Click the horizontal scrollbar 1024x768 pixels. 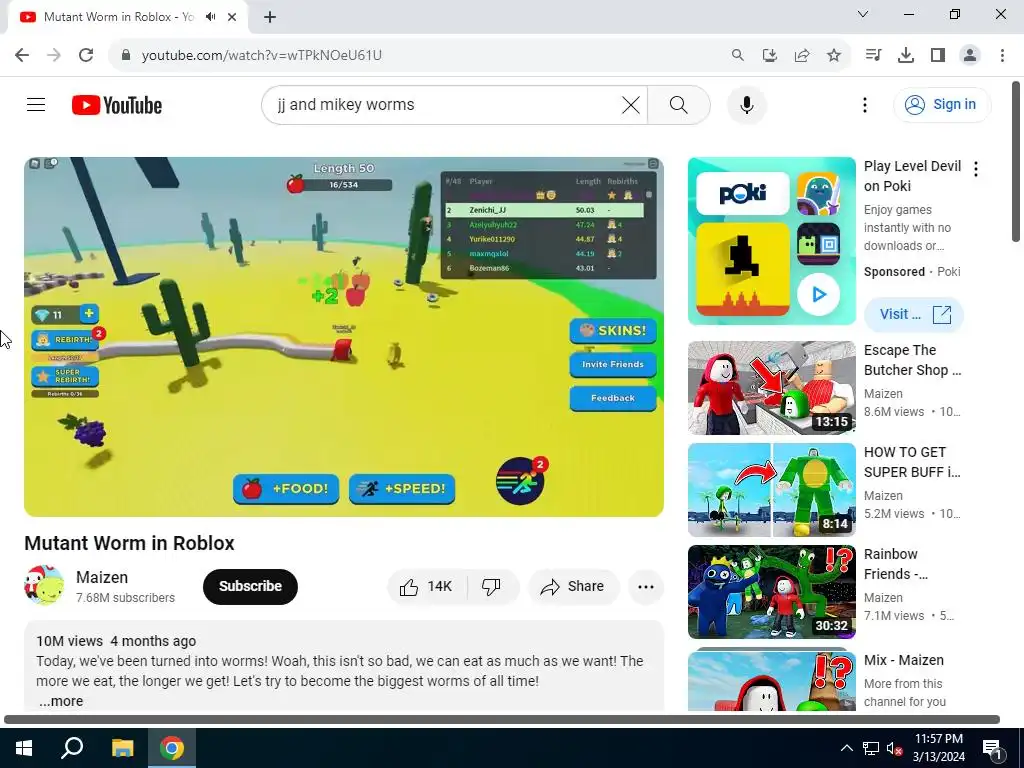click(x=502, y=720)
